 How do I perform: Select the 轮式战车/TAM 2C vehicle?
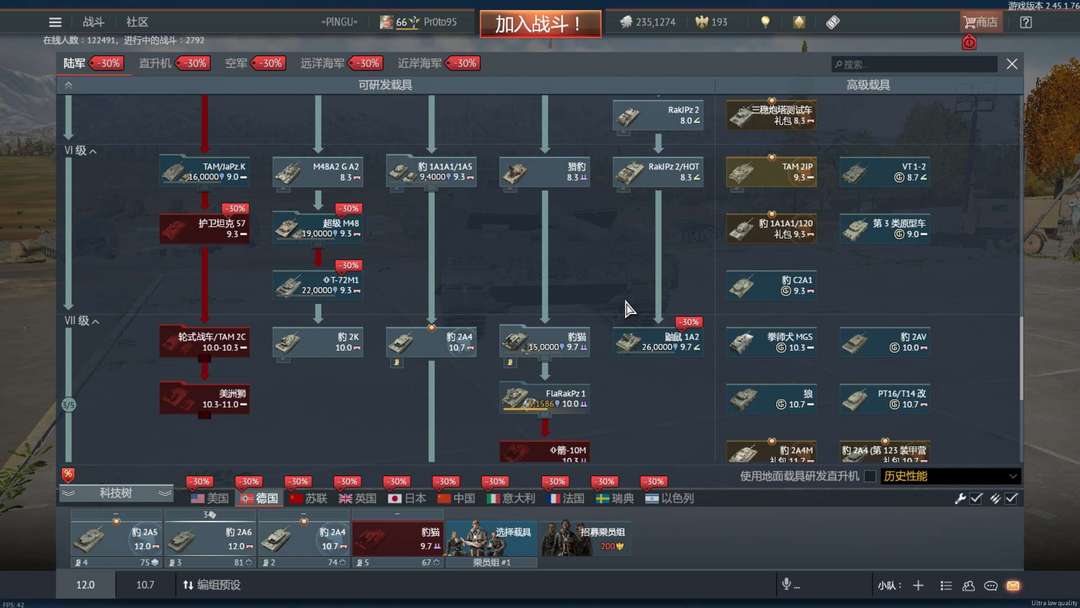click(205, 342)
